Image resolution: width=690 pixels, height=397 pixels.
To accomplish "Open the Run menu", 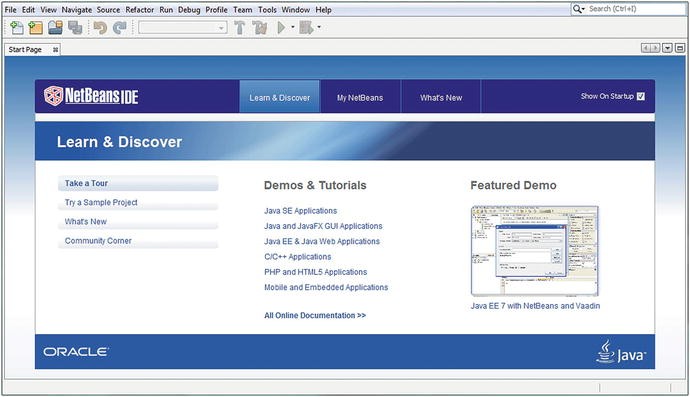I will click(166, 10).
